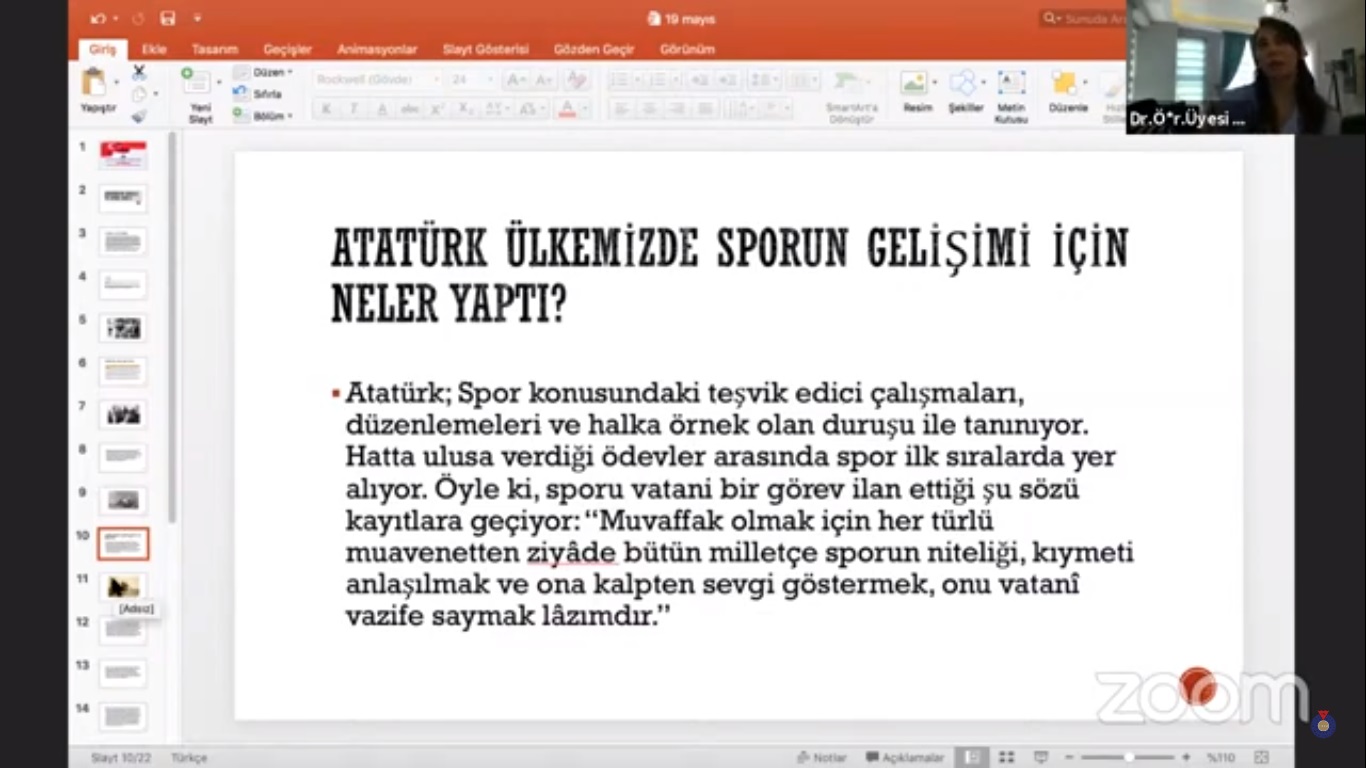Click Sıfırla to reset the slide

pyautogui.click(x=266, y=94)
